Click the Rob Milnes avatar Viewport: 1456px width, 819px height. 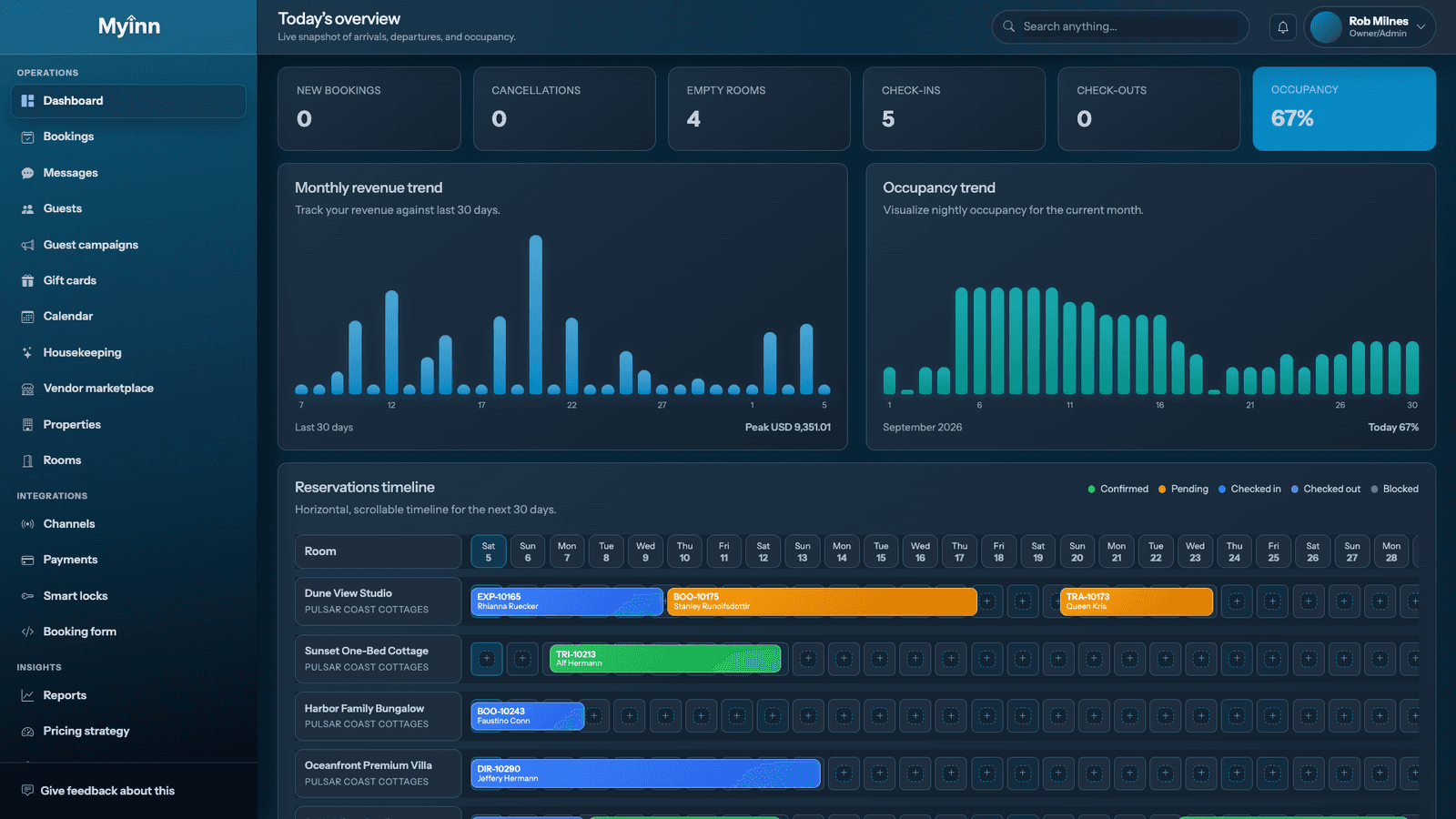[x=1326, y=27]
